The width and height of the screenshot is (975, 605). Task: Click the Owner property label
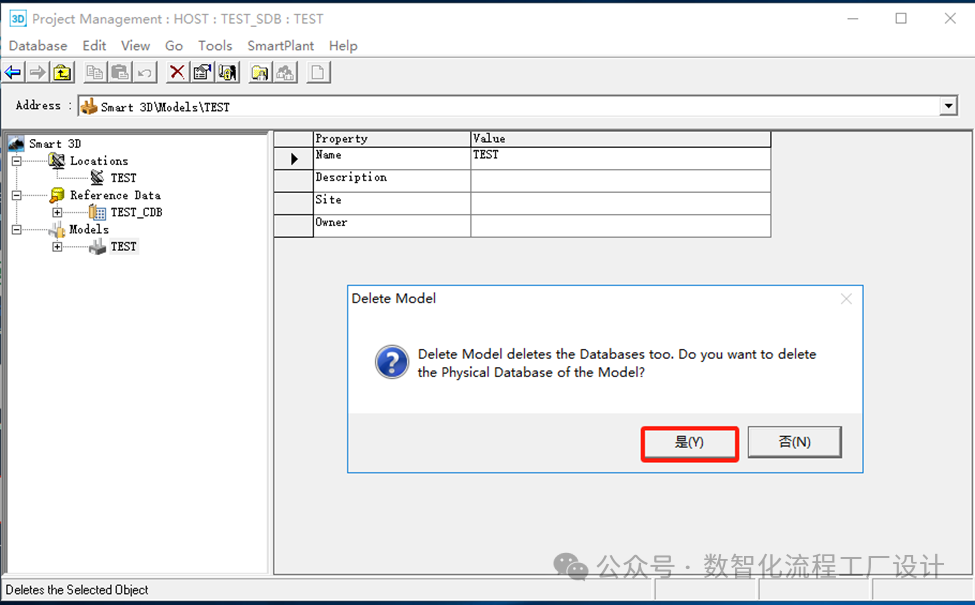pyautogui.click(x=331, y=222)
